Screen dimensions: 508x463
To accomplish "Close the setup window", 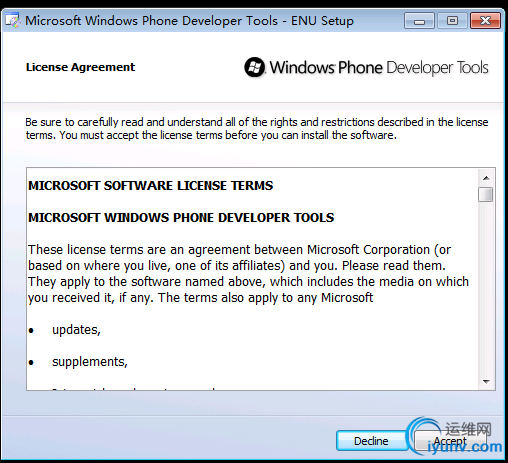I will (x=485, y=21).
